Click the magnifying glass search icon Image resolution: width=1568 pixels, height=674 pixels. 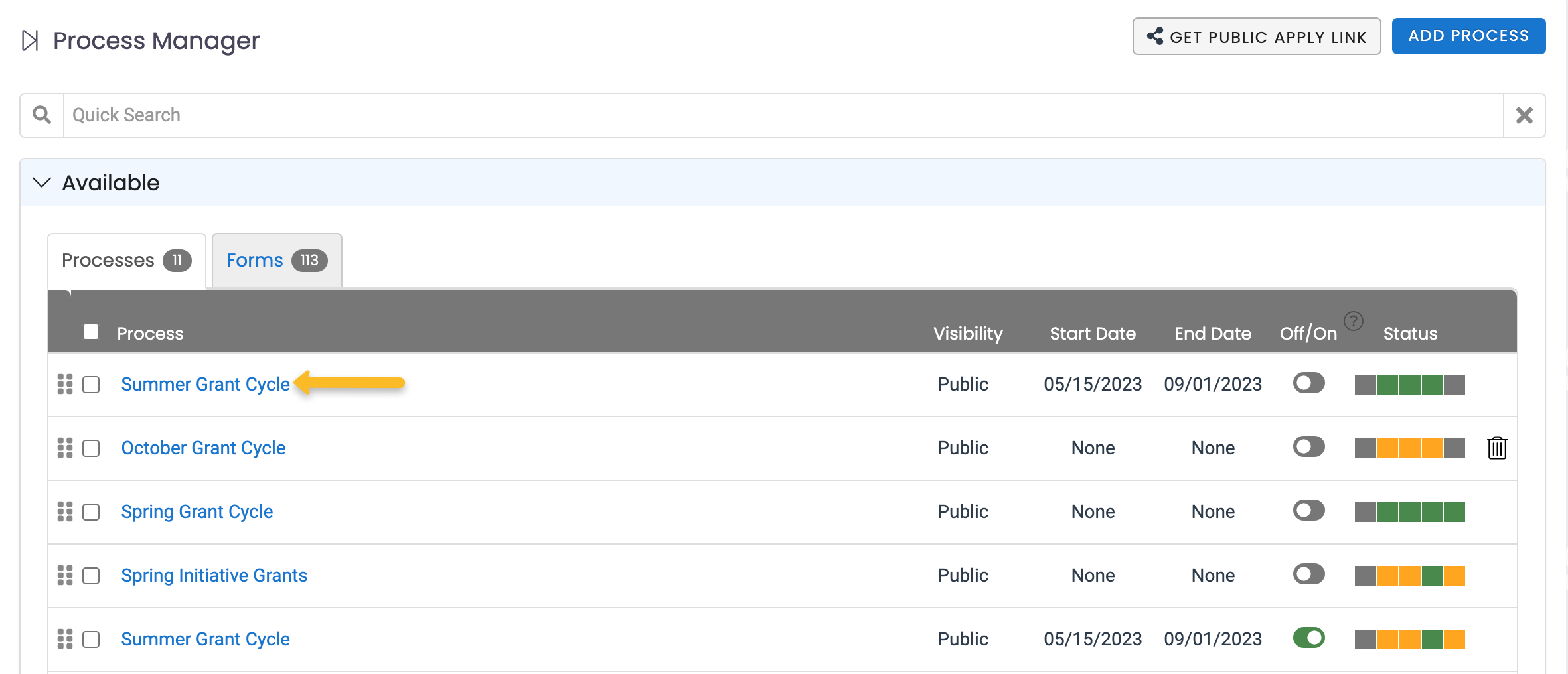[42, 115]
